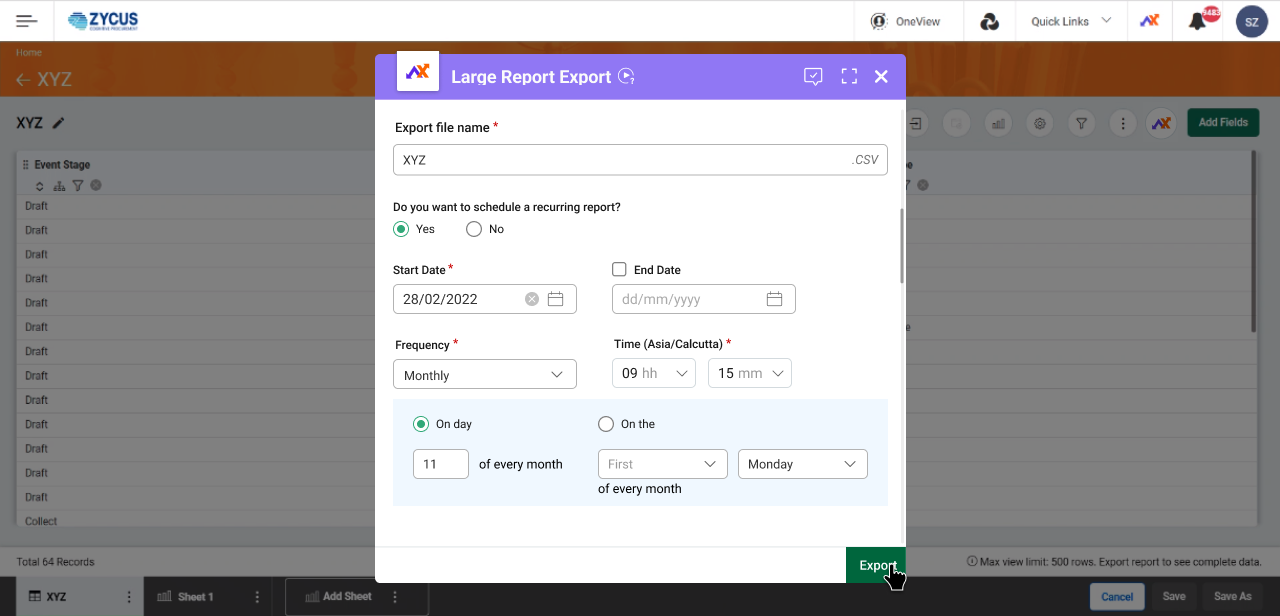The width and height of the screenshot is (1280, 616).
Task: Enable the End Date checkbox
Action: pyautogui.click(x=619, y=269)
